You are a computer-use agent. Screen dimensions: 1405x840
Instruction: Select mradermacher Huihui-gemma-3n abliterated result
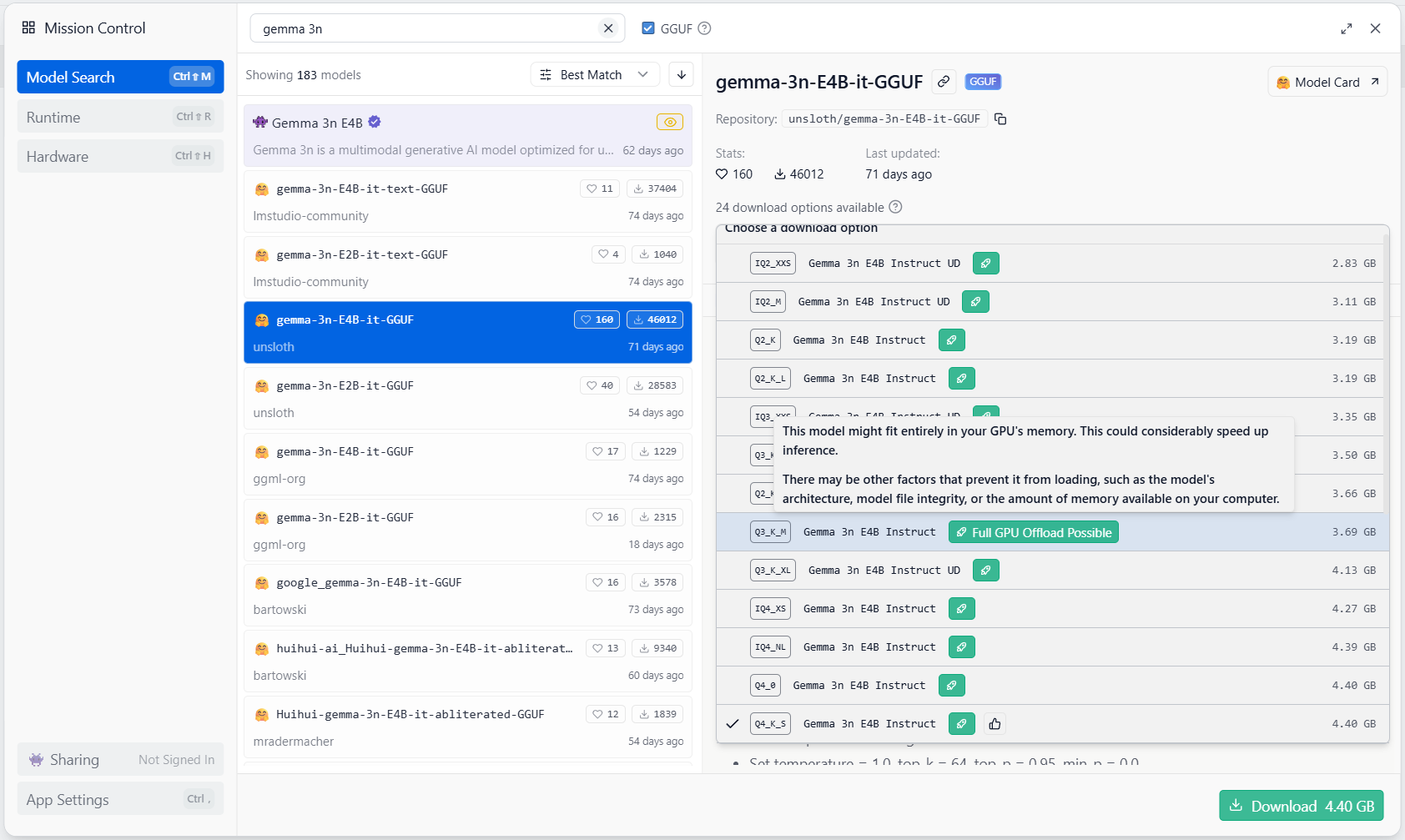(468, 727)
